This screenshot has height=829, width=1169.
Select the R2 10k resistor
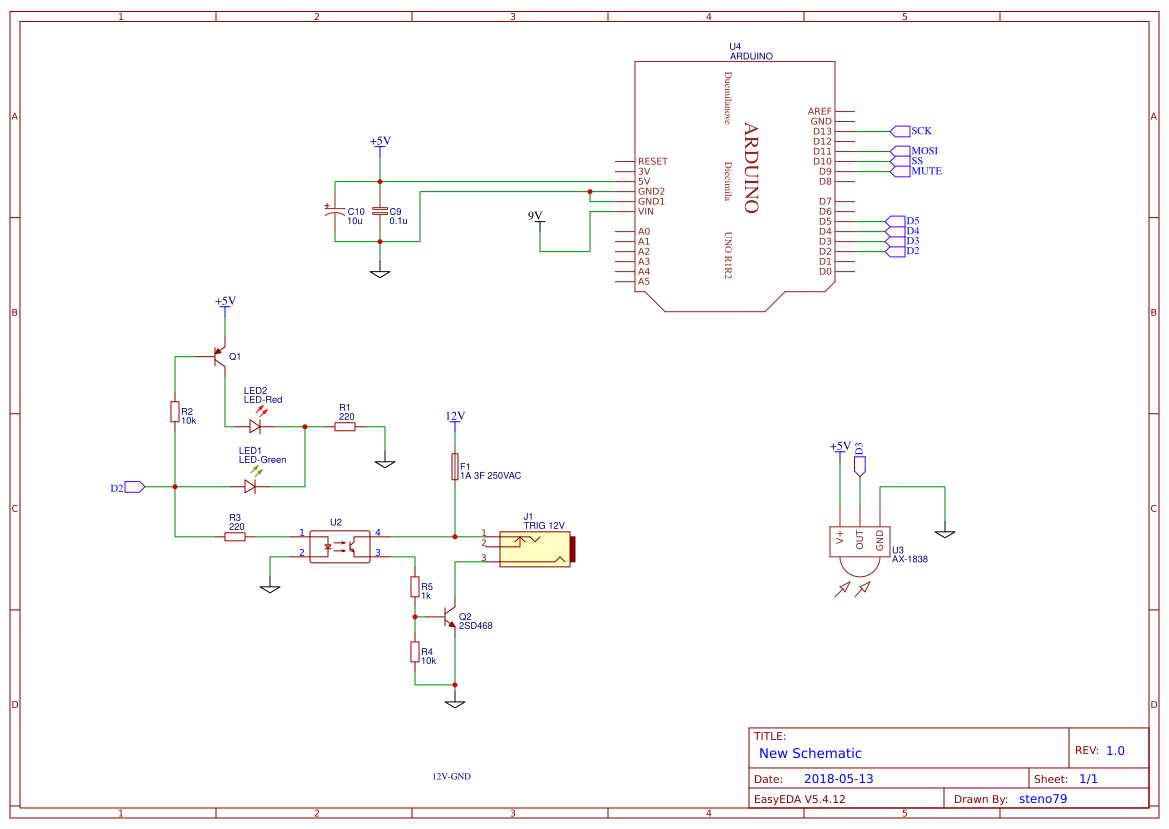173,413
